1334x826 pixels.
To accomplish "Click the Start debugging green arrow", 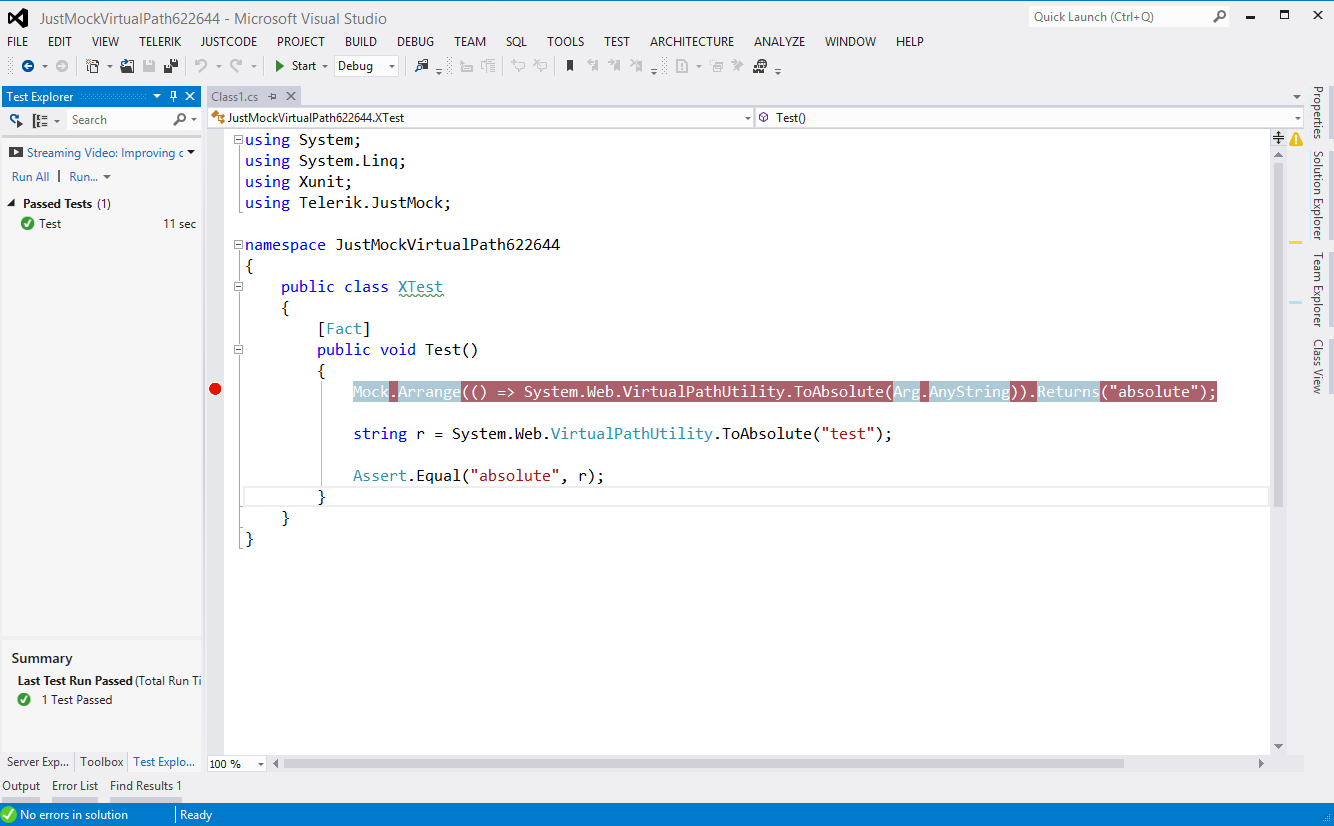I will (281, 66).
